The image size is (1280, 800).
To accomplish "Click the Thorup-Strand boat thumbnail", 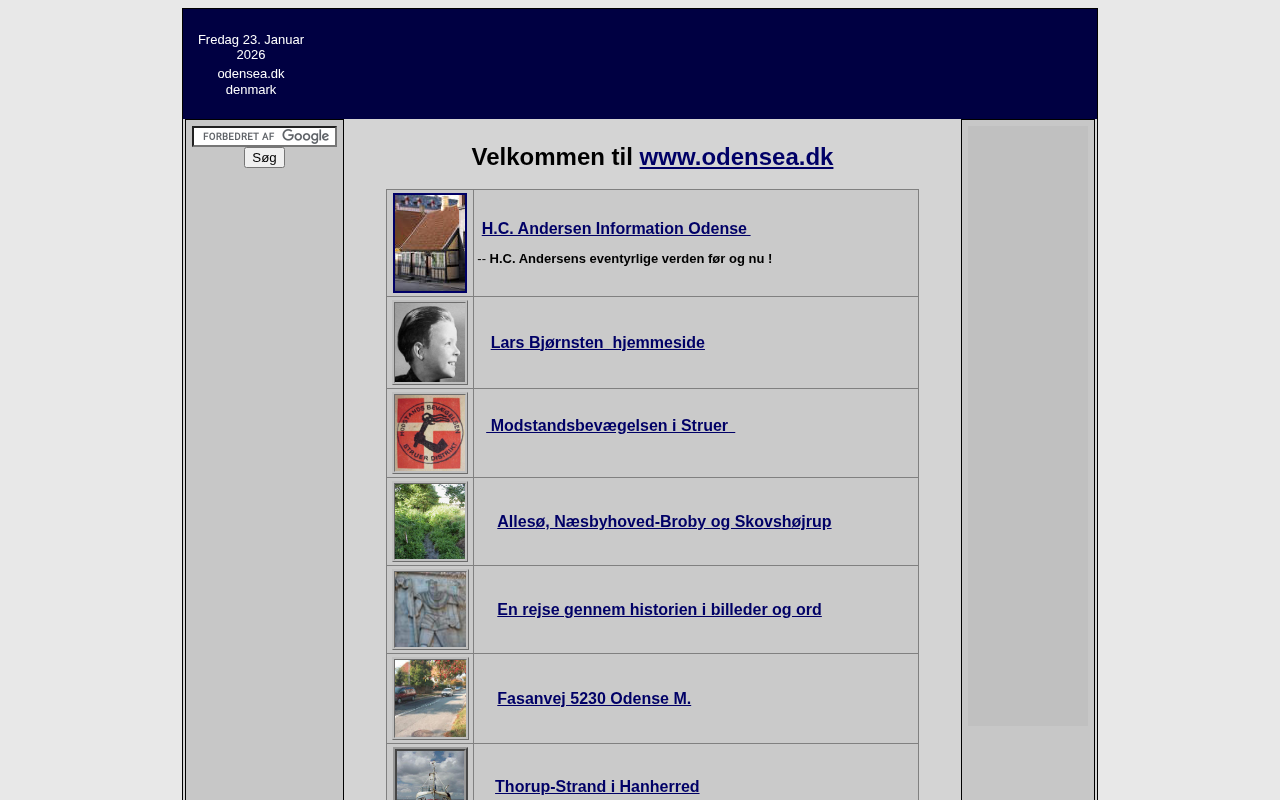I will pyautogui.click(x=430, y=774).
